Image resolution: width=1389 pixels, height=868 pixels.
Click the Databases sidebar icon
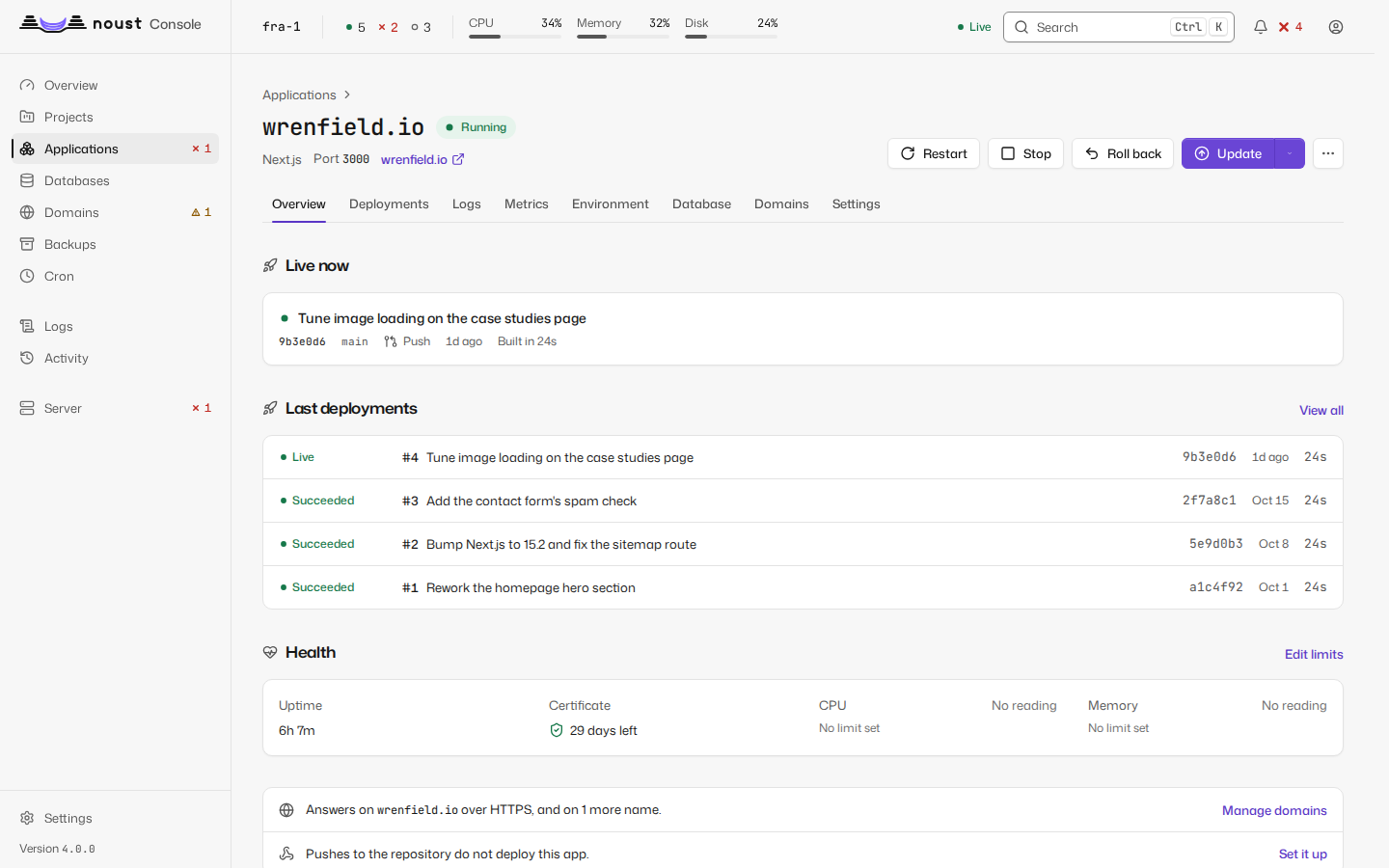tap(27, 180)
